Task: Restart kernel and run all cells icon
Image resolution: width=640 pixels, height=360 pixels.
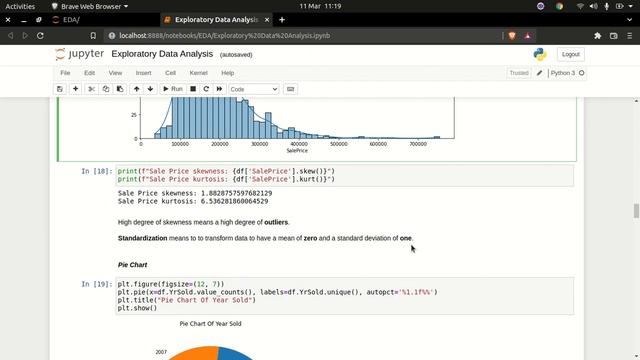Action: coord(219,89)
